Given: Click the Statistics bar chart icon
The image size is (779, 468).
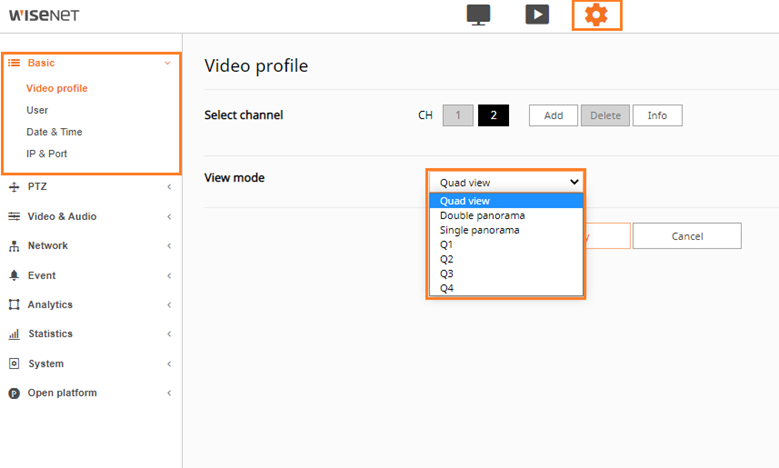Looking at the screenshot, I should [x=14, y=334].
